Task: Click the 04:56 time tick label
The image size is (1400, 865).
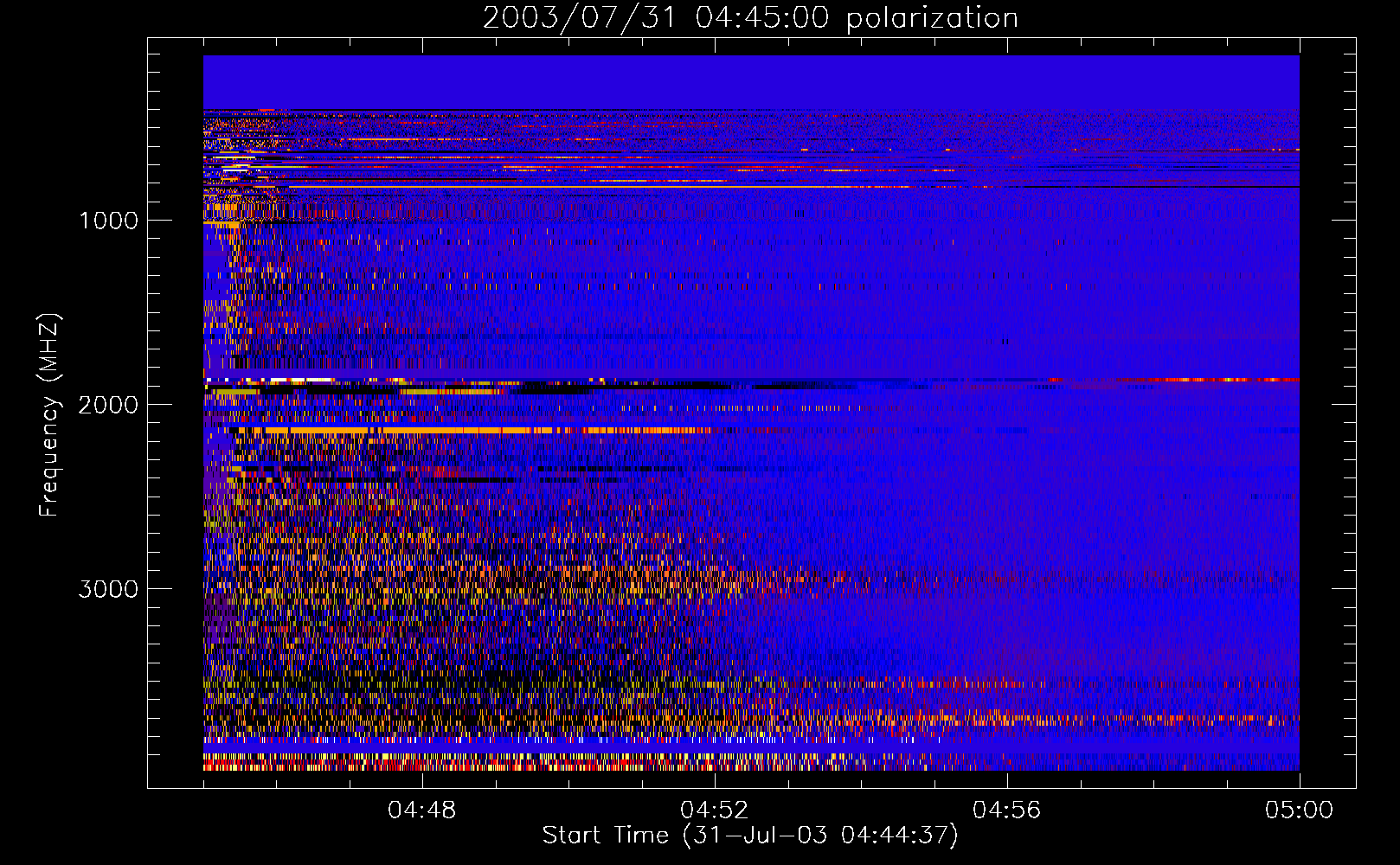Action: tap(1007, 811)
